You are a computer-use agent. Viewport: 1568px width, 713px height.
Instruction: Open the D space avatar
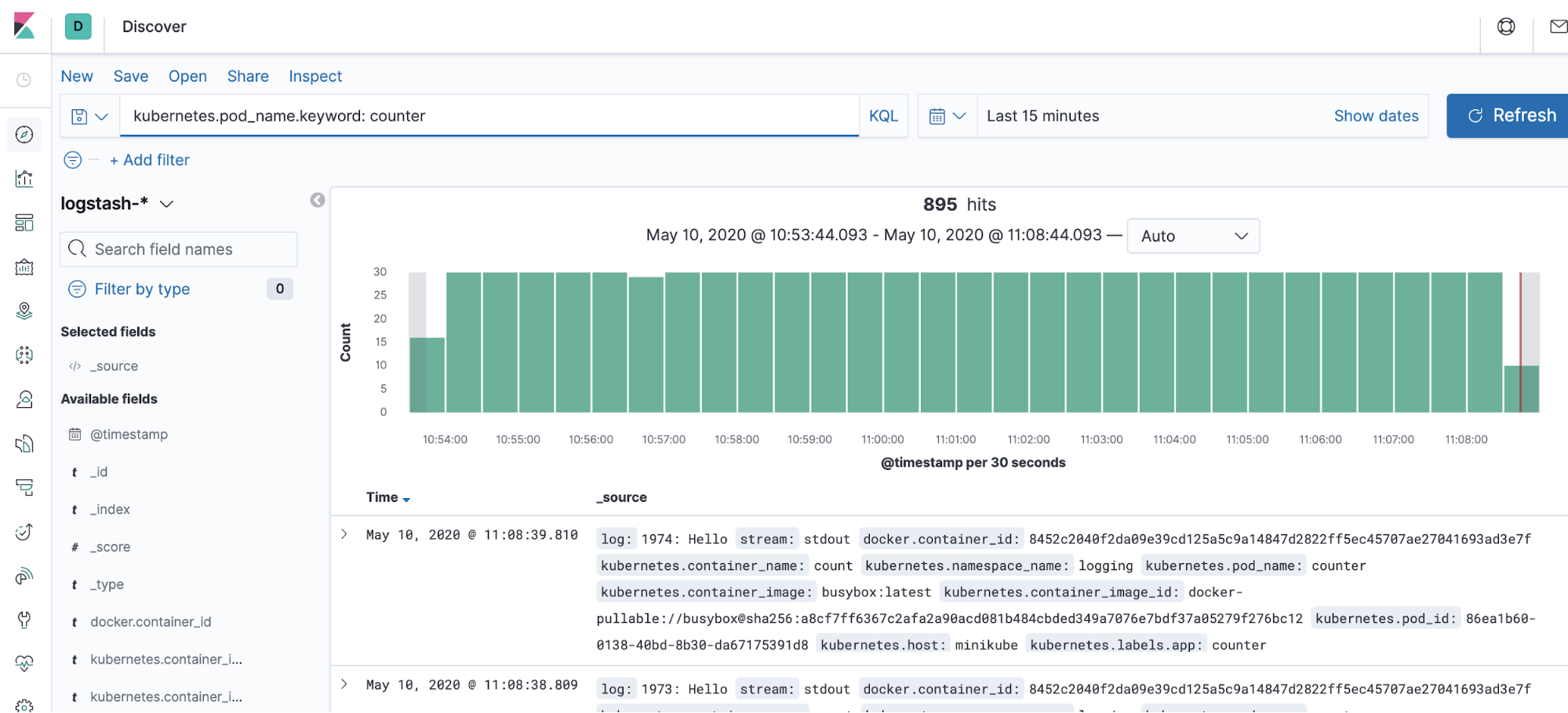78,26
